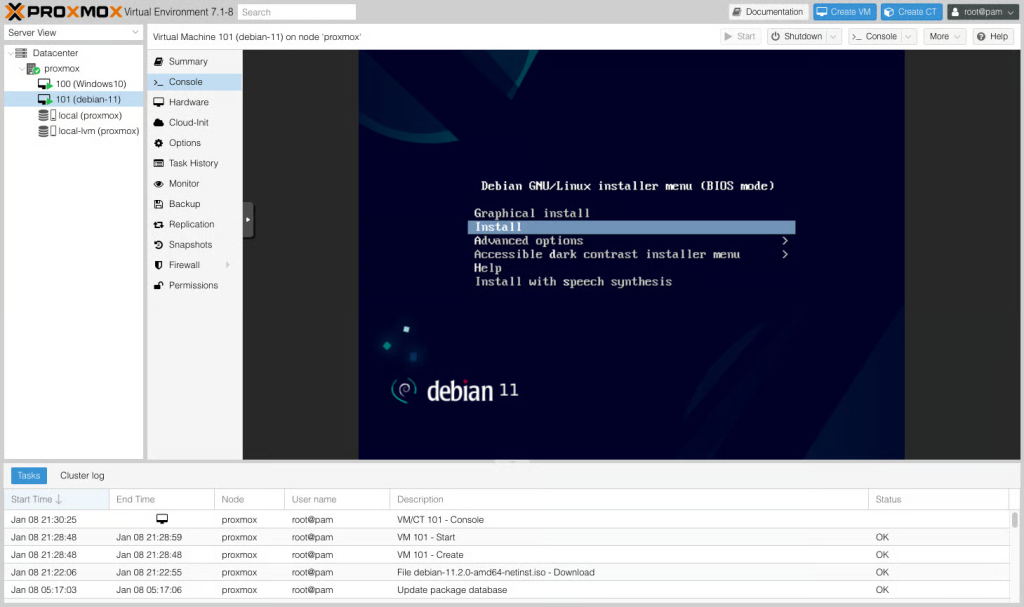Expand the Firewall submenu arrow

tap(228, 265)
